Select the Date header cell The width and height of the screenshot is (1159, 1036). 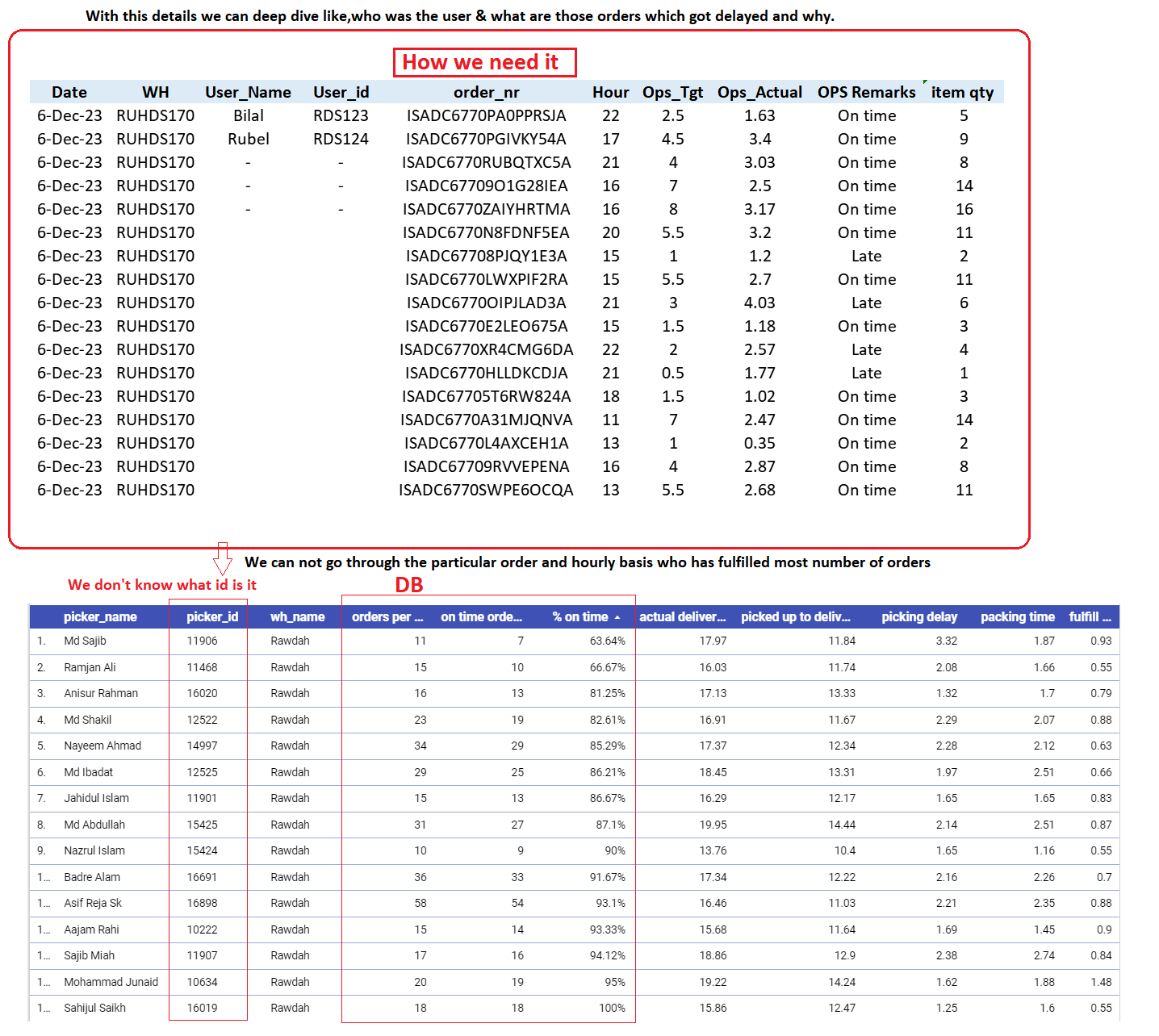coord(69,92)
